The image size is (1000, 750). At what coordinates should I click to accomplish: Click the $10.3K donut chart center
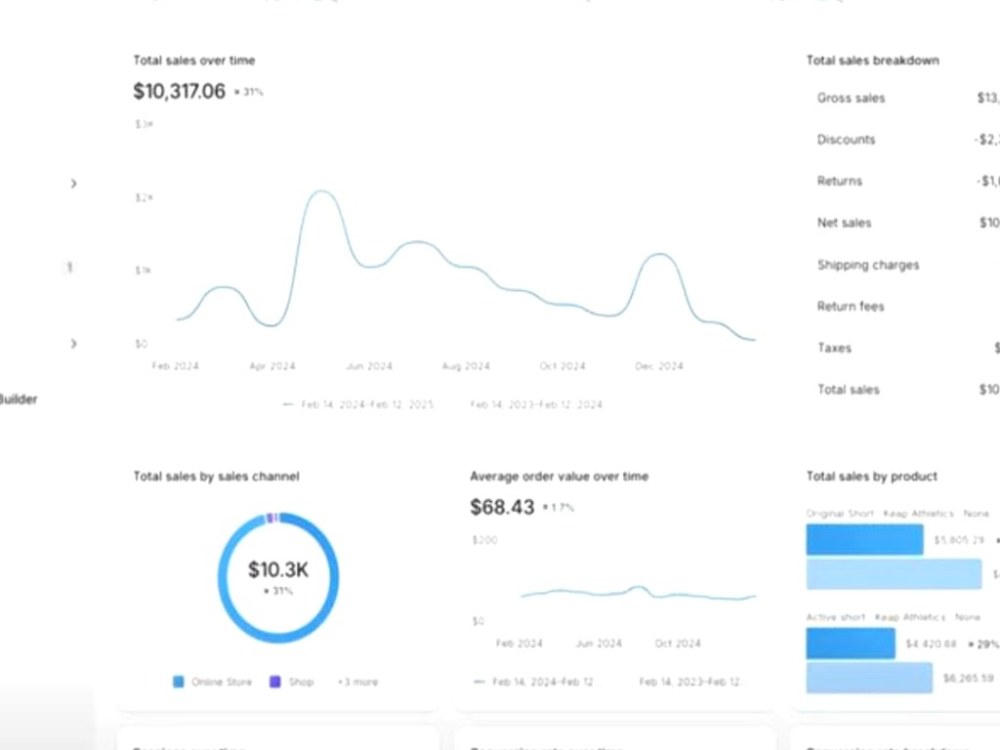tap(278, 570)
